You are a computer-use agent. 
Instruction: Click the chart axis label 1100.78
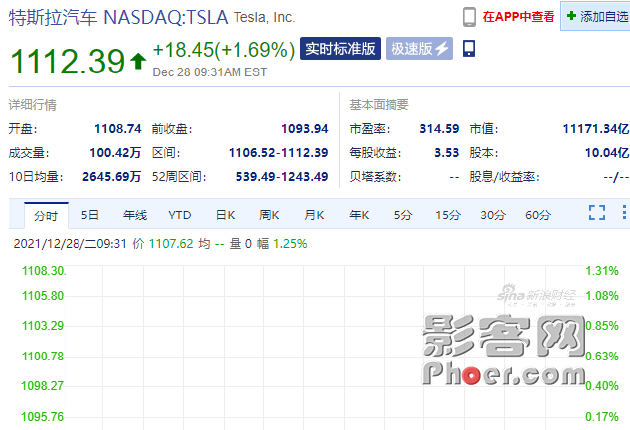tap(43, 356)
